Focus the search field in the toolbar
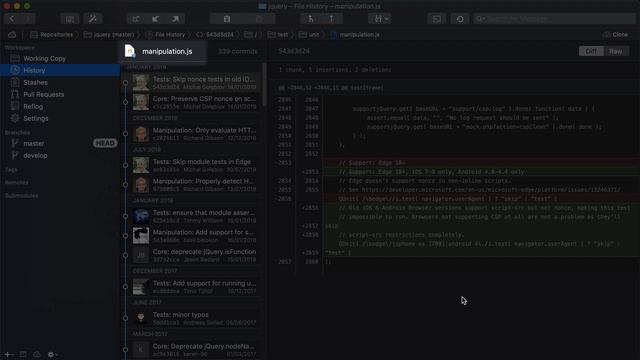Screen dimensions: 640x360 click(x=554, y=19)
